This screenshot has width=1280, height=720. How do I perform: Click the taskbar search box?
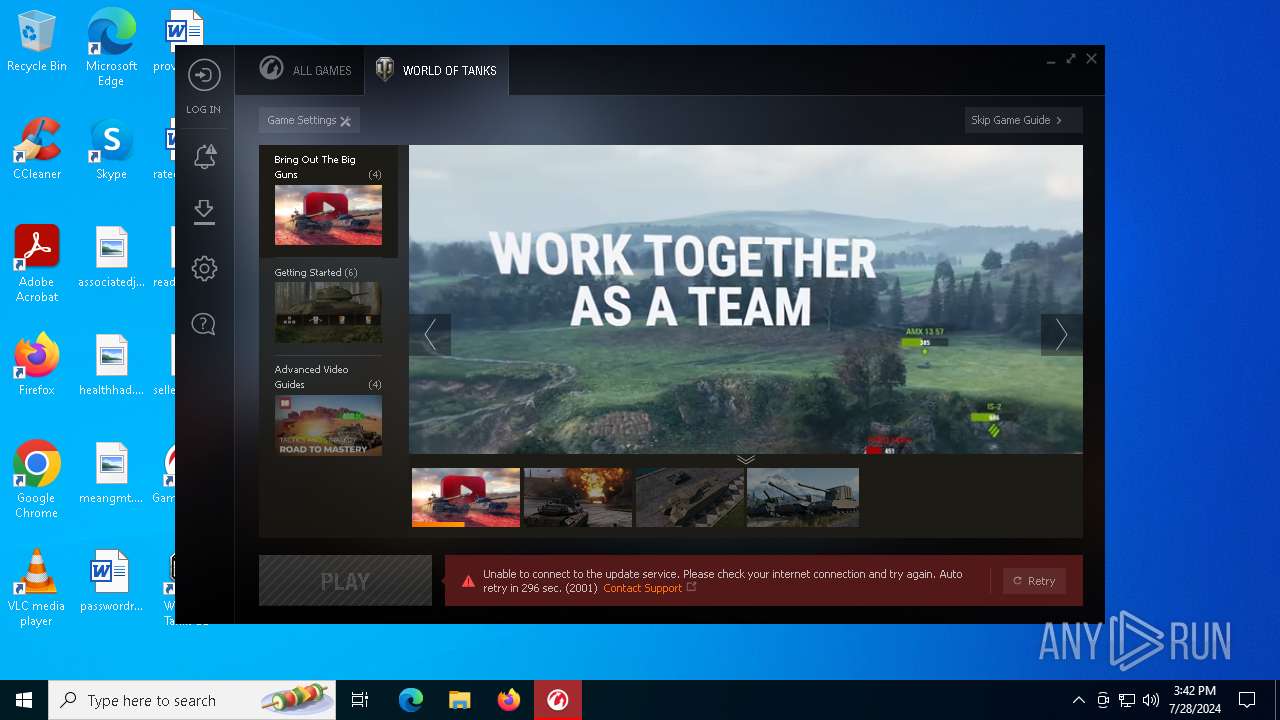point(192,700)
